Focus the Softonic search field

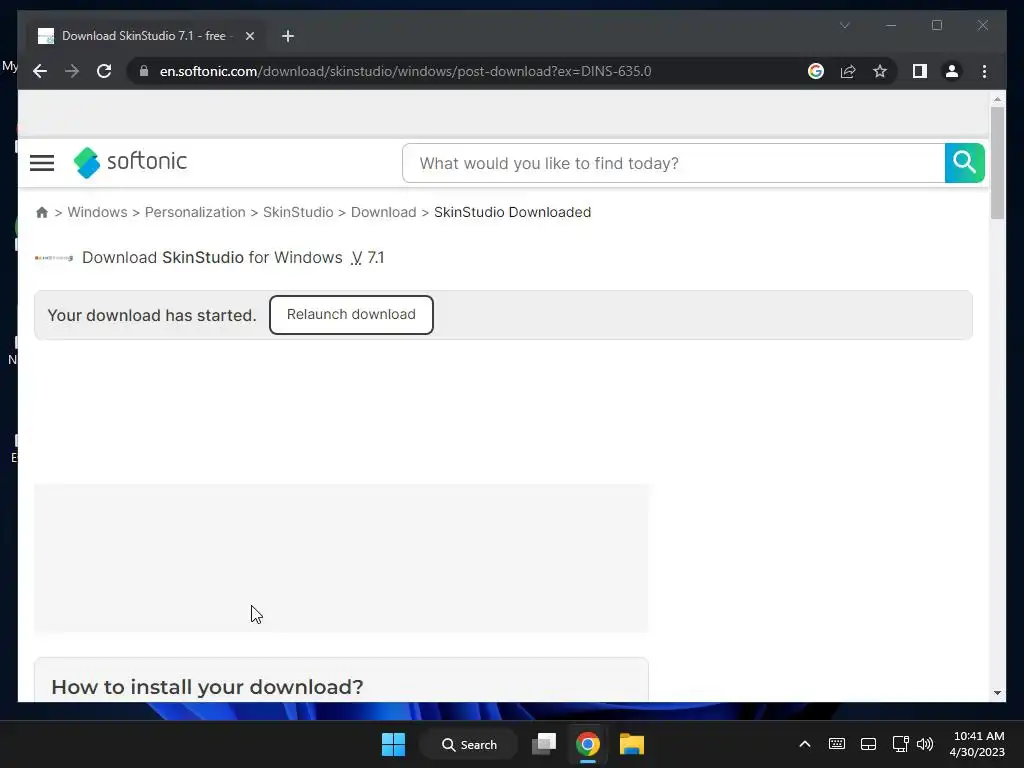(x=673, y=163)
